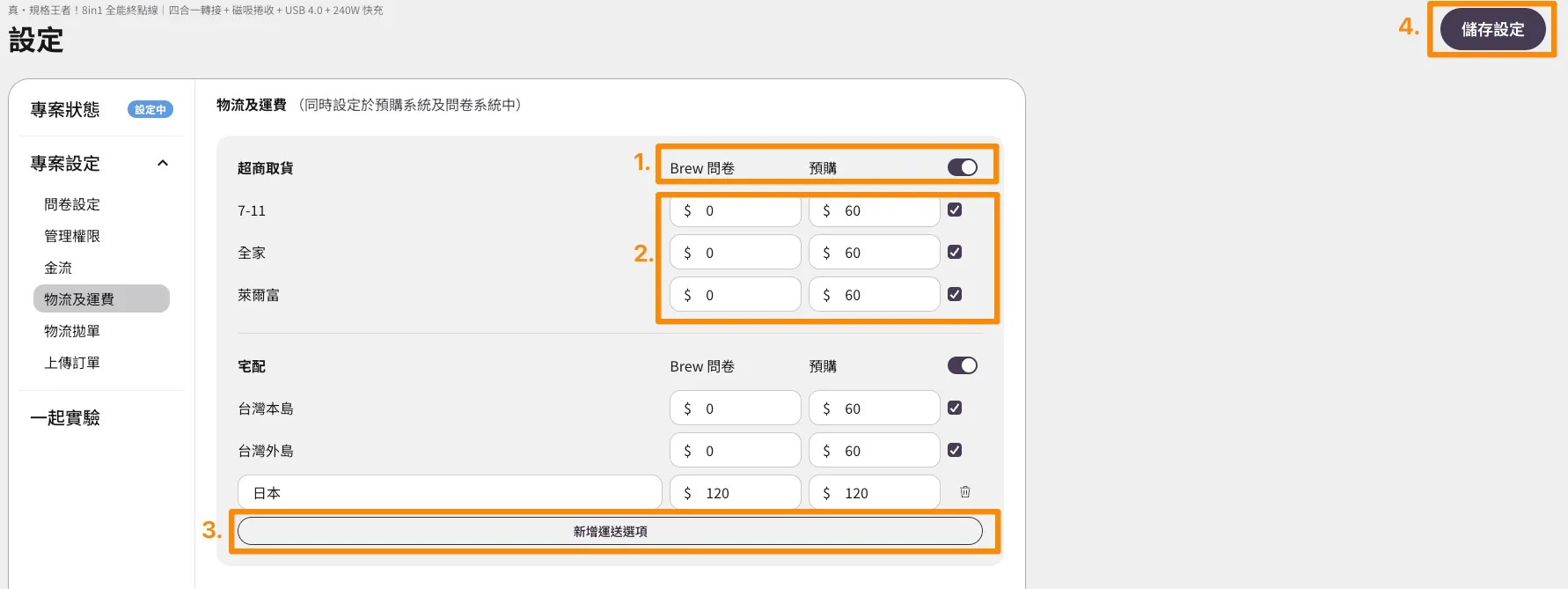Screen dimensions: 1568x589
Task: Uncheck the 萊爾富 pre-order checkbox
Action: pos(955,294)
